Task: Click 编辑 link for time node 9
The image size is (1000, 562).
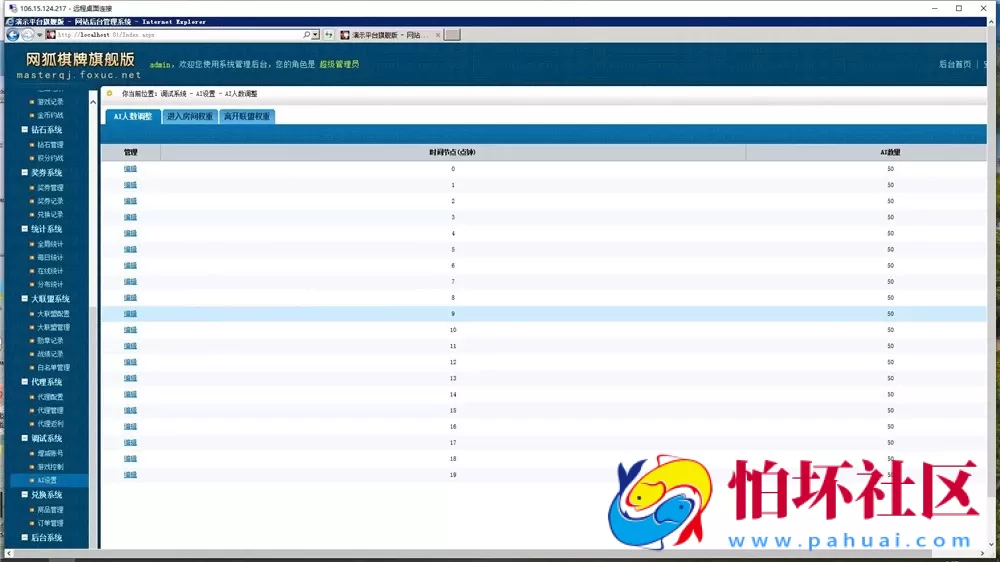Action: [130, 314]
